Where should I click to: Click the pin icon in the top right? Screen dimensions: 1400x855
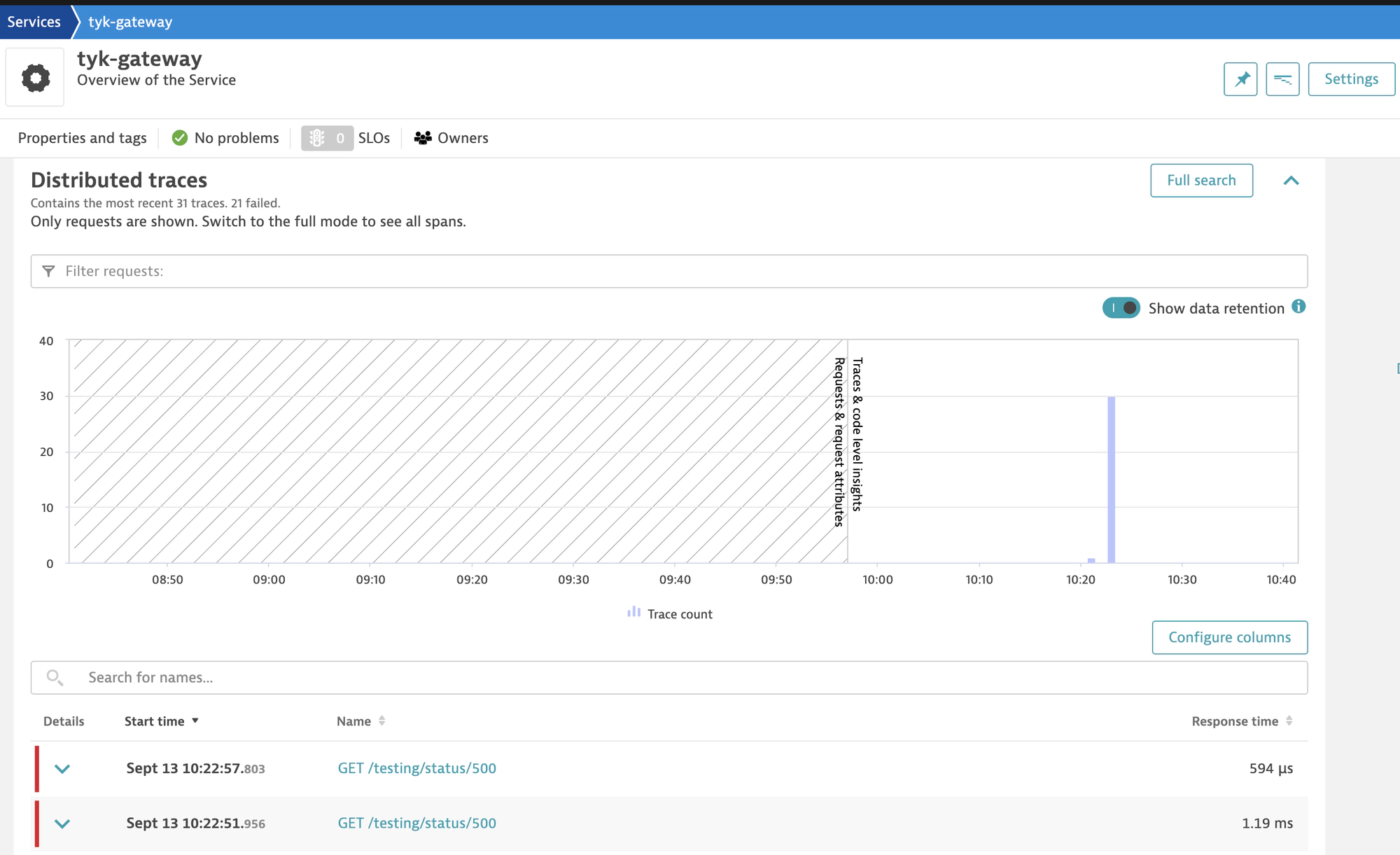pyautogui.click(x=1240, y=78)
